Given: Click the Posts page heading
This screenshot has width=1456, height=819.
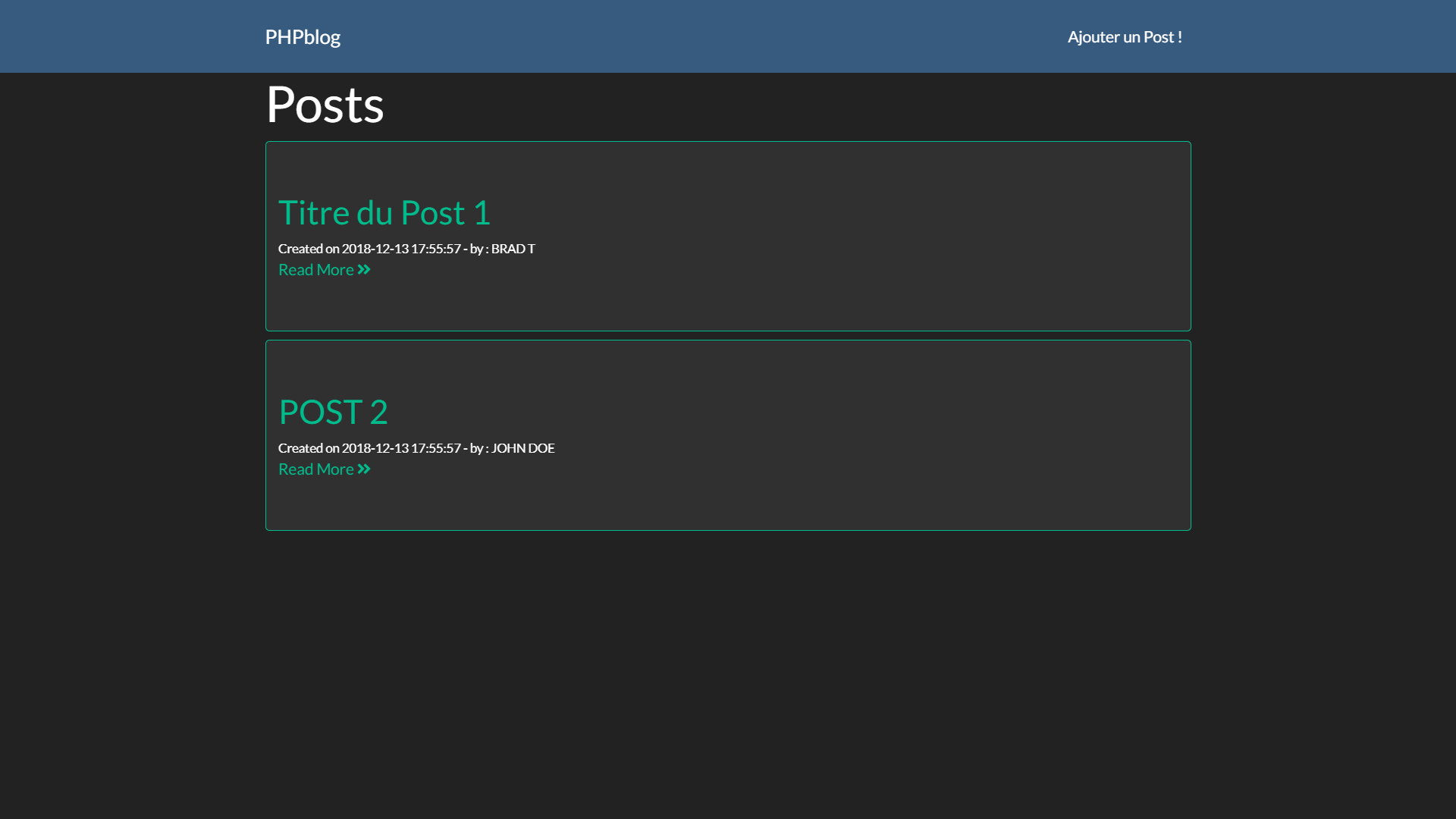Looking at the screenshot, I should [x=325, y=104].
